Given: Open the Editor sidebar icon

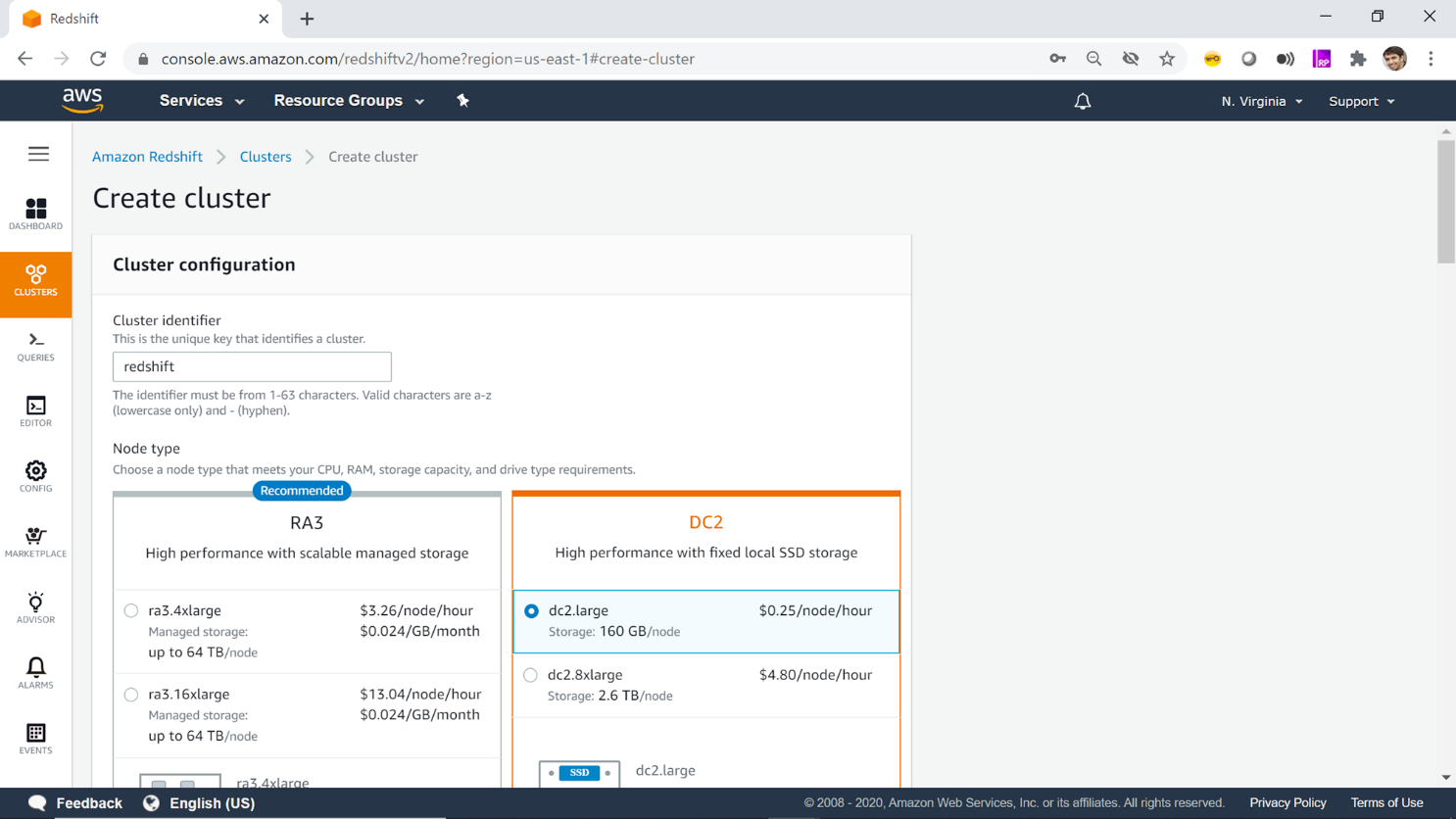Looking at the screenshot, I should point(35,411).
